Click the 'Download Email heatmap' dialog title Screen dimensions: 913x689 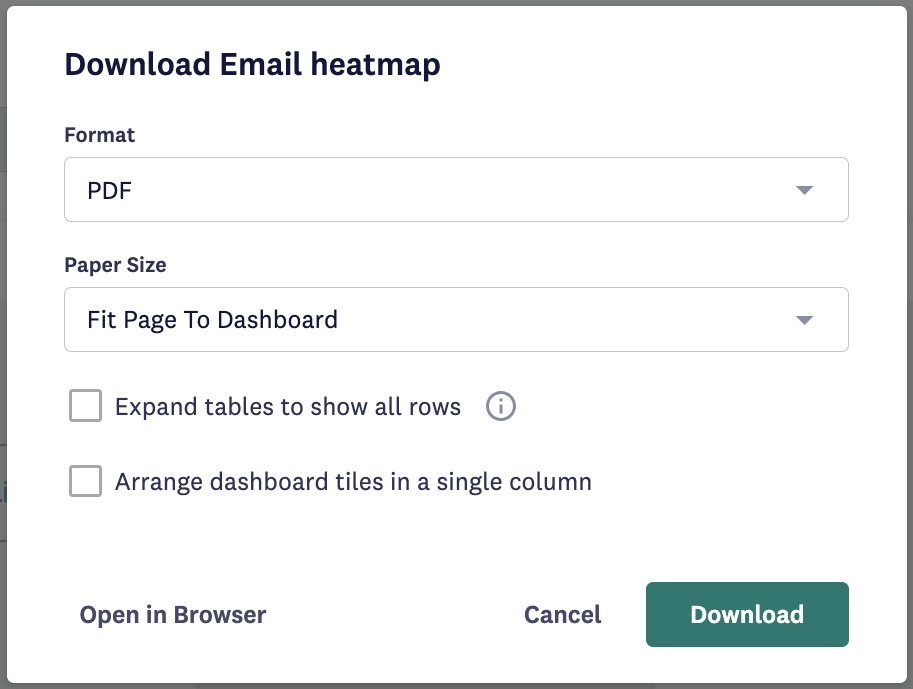click(252, 64)
